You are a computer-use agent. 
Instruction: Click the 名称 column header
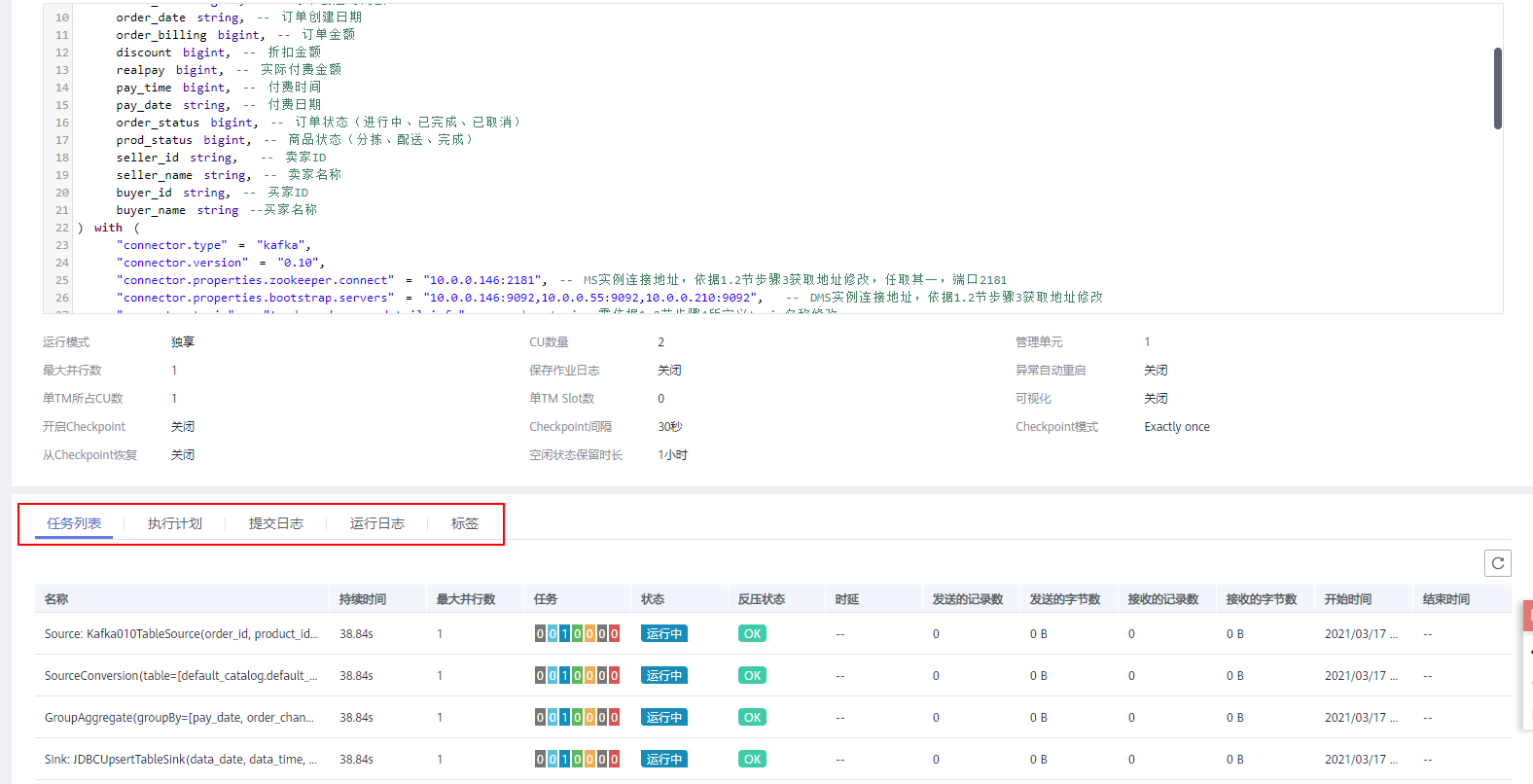point(56,599)
